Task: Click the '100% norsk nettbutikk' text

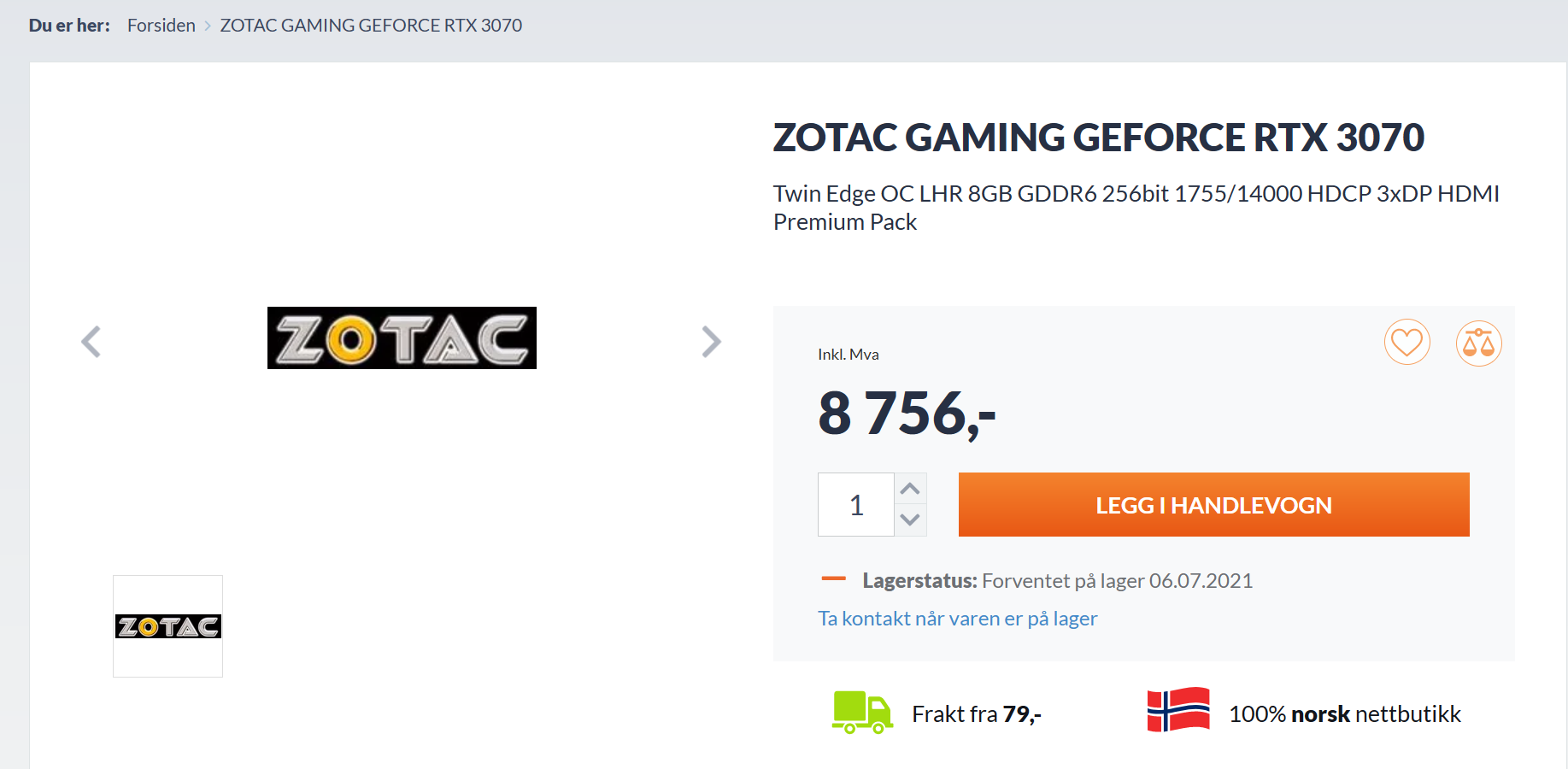Action: pos(1345,713)
